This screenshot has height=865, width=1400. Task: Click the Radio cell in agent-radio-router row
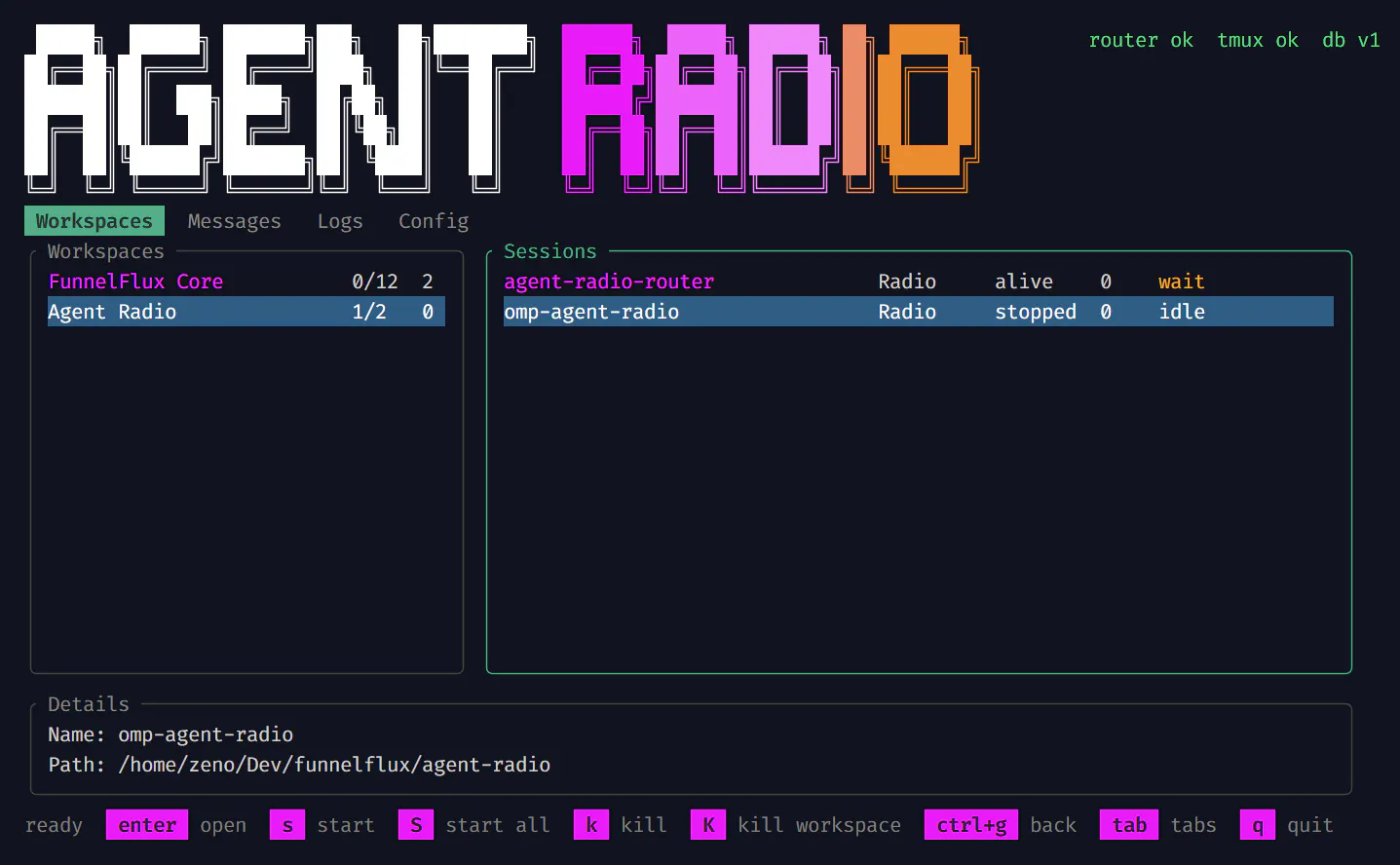pos(907,282)
